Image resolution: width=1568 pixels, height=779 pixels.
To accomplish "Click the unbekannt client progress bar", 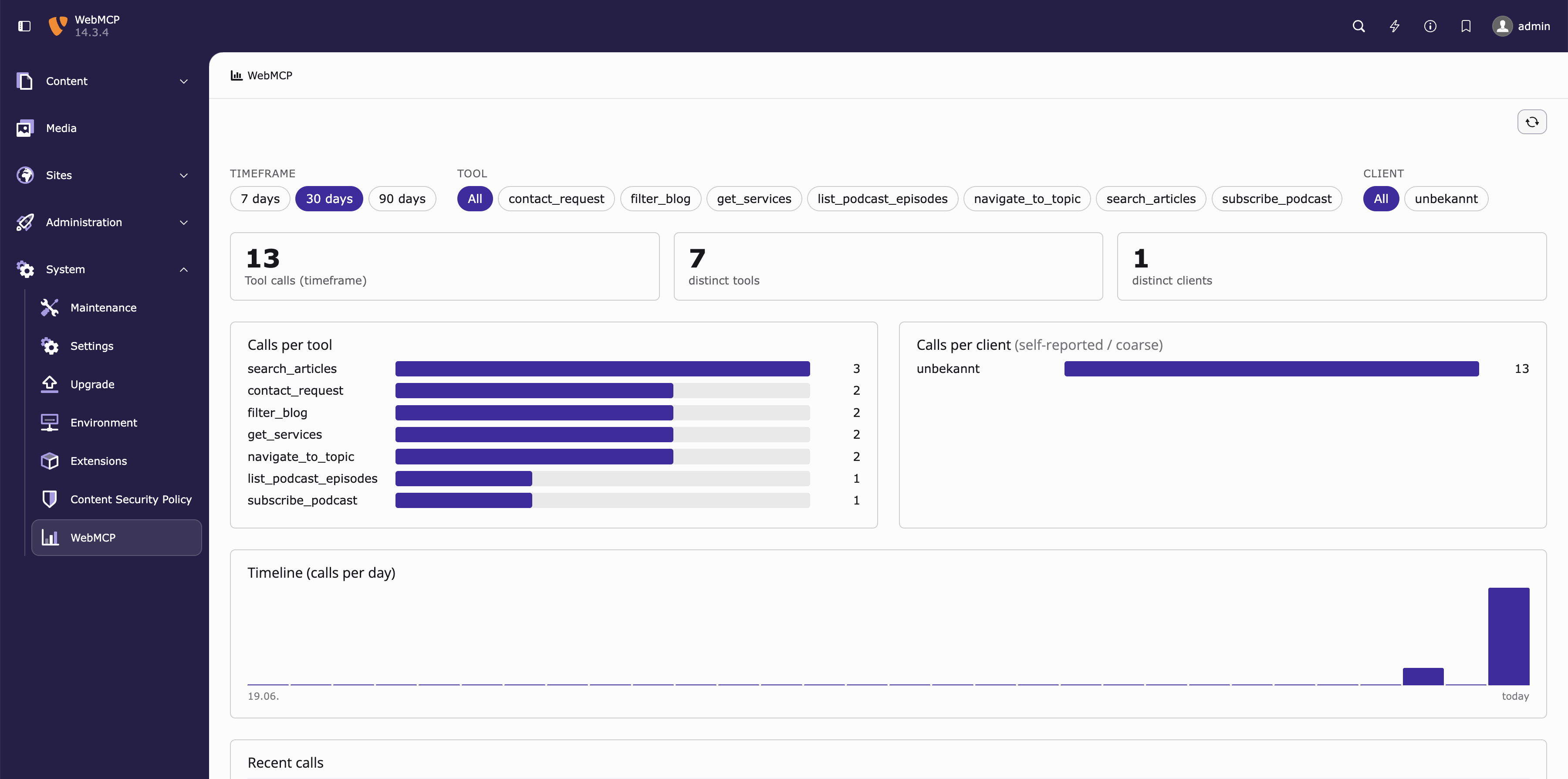I will pyautogui.click(x=1271, y=369).
